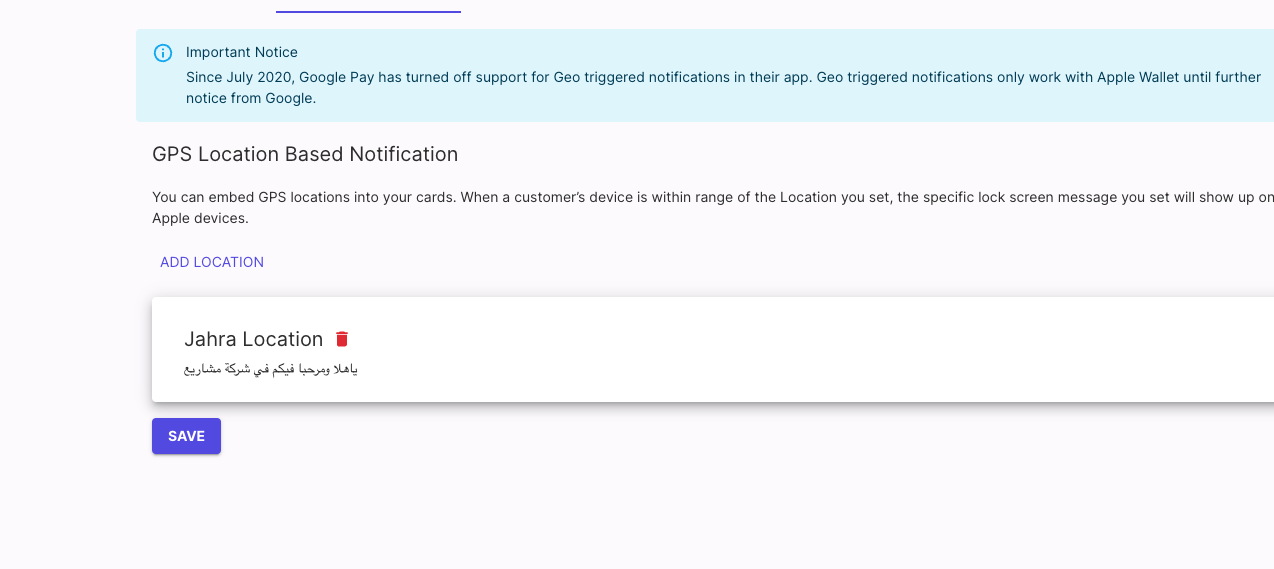Click "notice from Google." line in banner
Screen dimensions: 1274x569
click(x=251, y=98)
